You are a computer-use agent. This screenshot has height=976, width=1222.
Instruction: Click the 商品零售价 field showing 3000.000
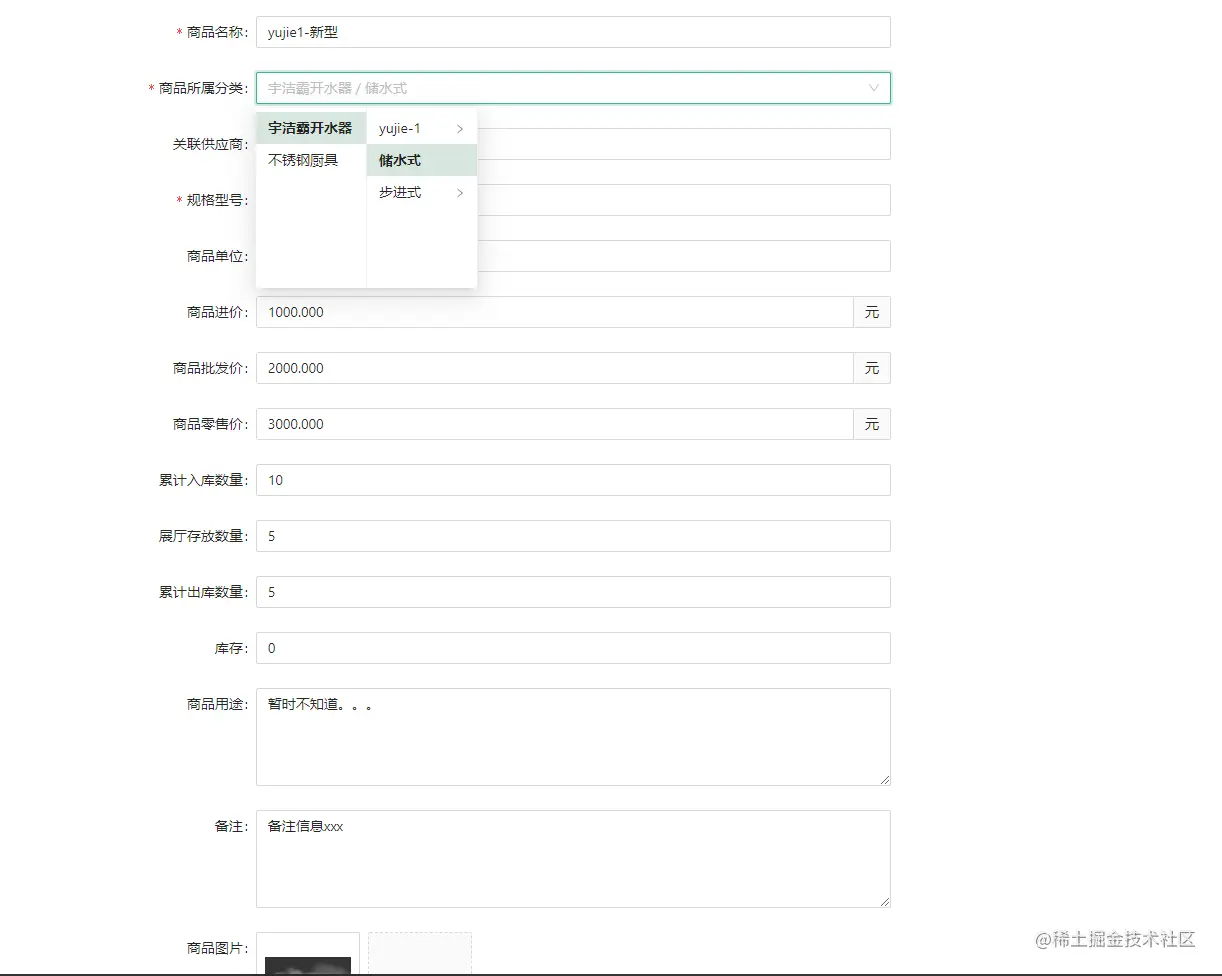tap(554, 424)
